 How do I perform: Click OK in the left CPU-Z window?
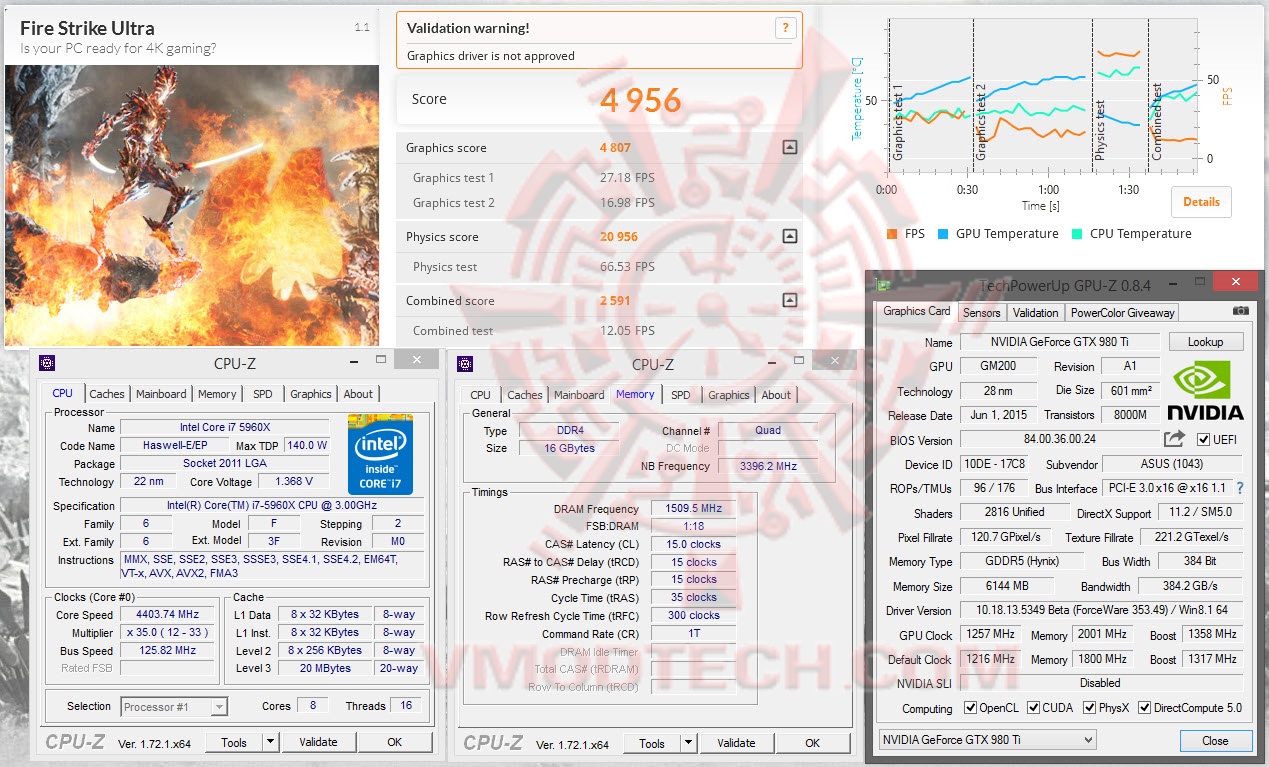(394, 742)
